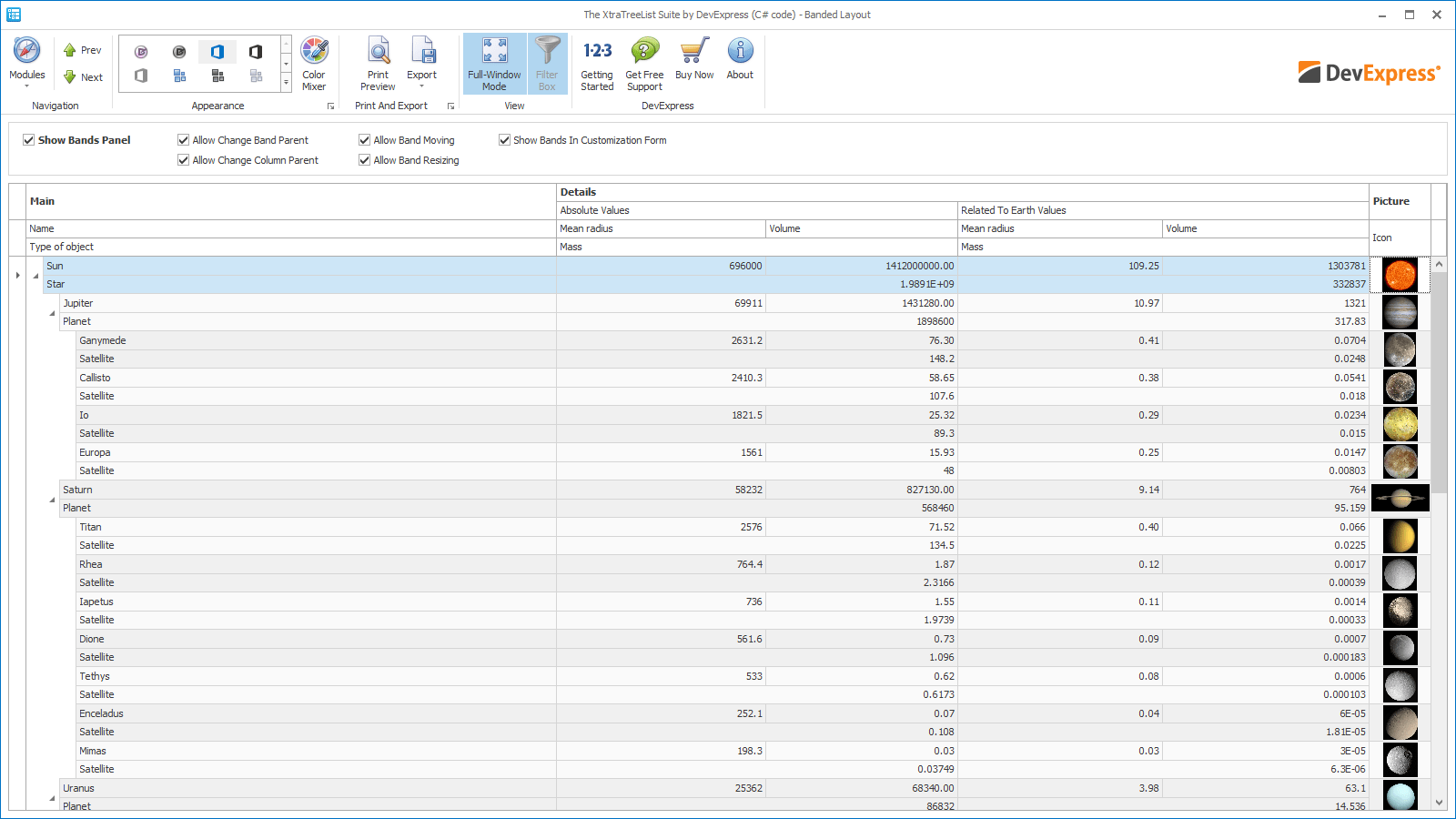Toggle Allow Band Moving checkbox
The width and height of the screenshot is (1456, 819).
coord(365,140)
